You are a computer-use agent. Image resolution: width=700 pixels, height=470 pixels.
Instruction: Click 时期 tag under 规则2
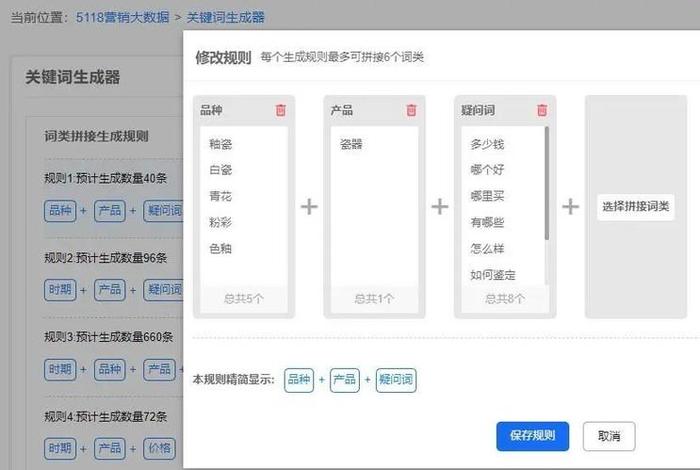tap(60, 290)
